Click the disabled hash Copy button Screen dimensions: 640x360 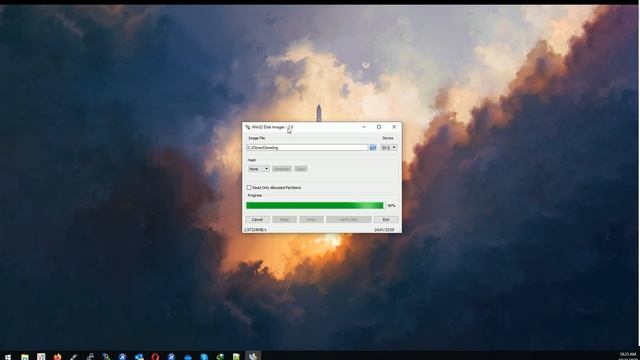click(x=300, y=169)
